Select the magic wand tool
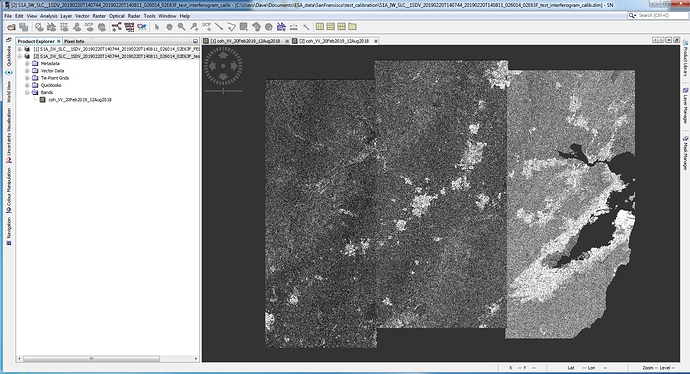 [306, 27]
